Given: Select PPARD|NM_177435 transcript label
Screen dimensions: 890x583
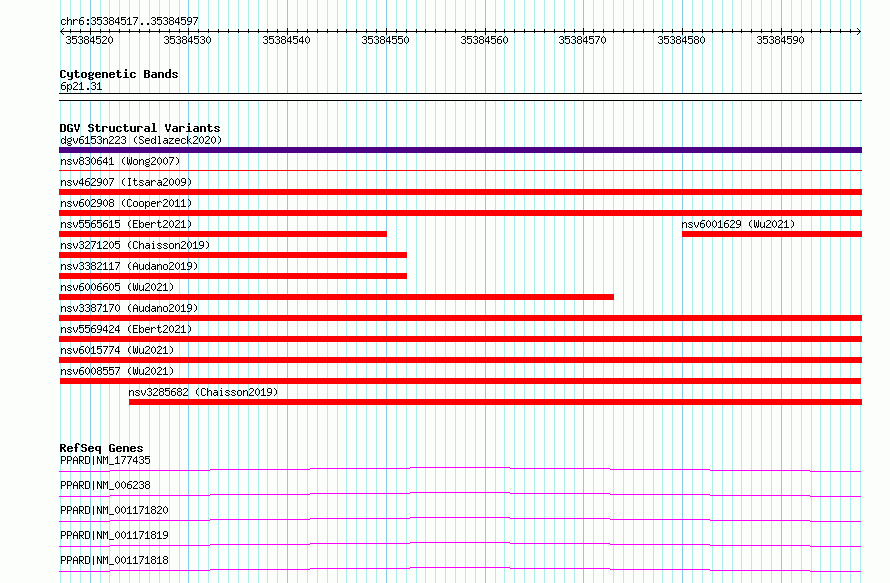Looking at the screenshot, I should (x=105, y=460).
